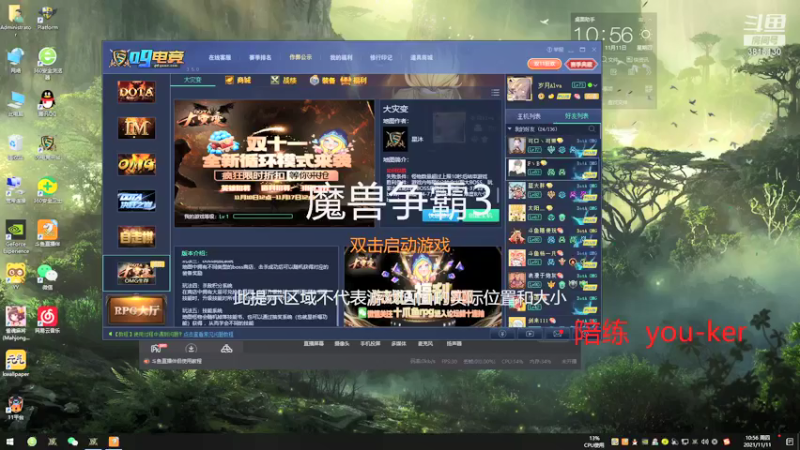The height and width of the screenshot is (450, 800).
Task: Open the GeForce Experience desktop icon
Action: point(16,237)
